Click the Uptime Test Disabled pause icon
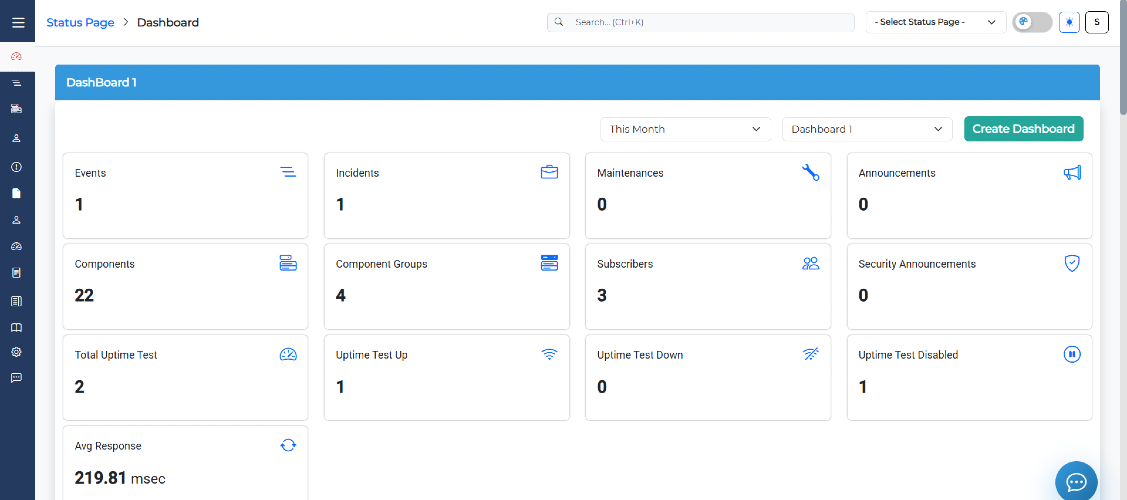 point(1072,354)
